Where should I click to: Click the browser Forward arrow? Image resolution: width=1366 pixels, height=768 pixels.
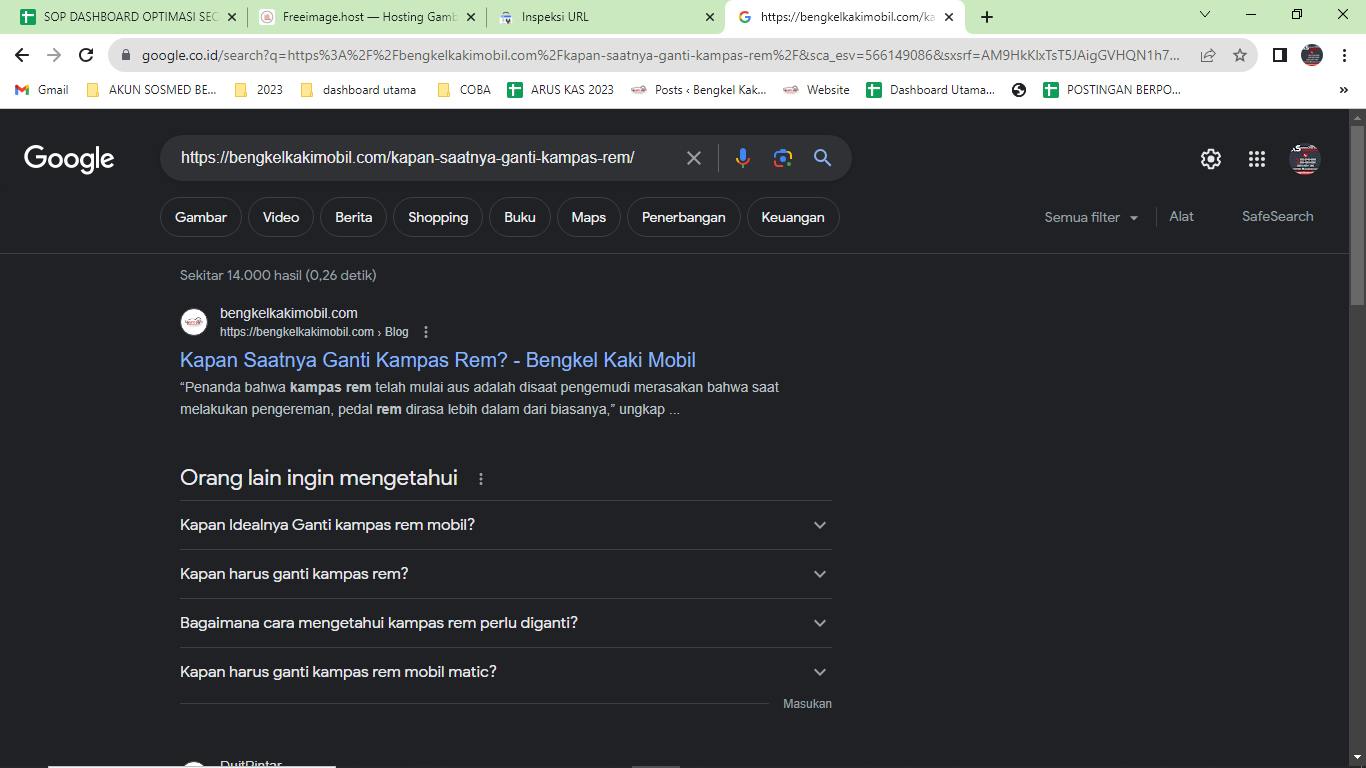[54, 55]
